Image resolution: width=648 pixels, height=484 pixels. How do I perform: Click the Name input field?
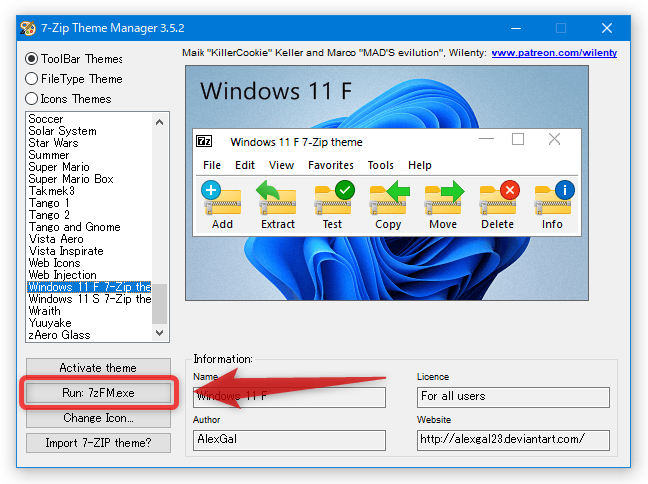click(x=289, y=397)
